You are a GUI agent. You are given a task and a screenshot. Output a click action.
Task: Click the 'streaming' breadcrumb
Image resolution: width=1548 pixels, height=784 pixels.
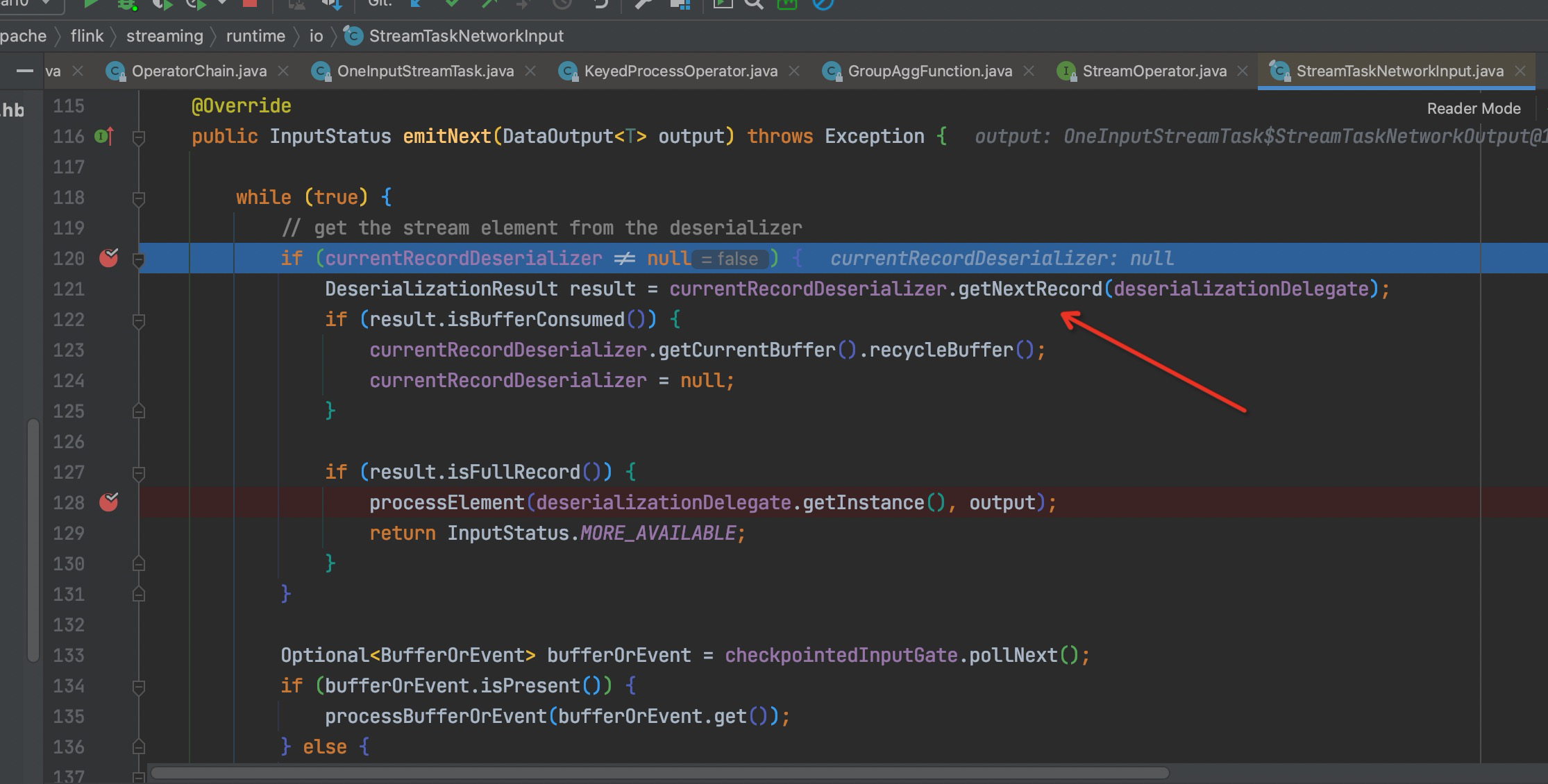pos(165,36)
